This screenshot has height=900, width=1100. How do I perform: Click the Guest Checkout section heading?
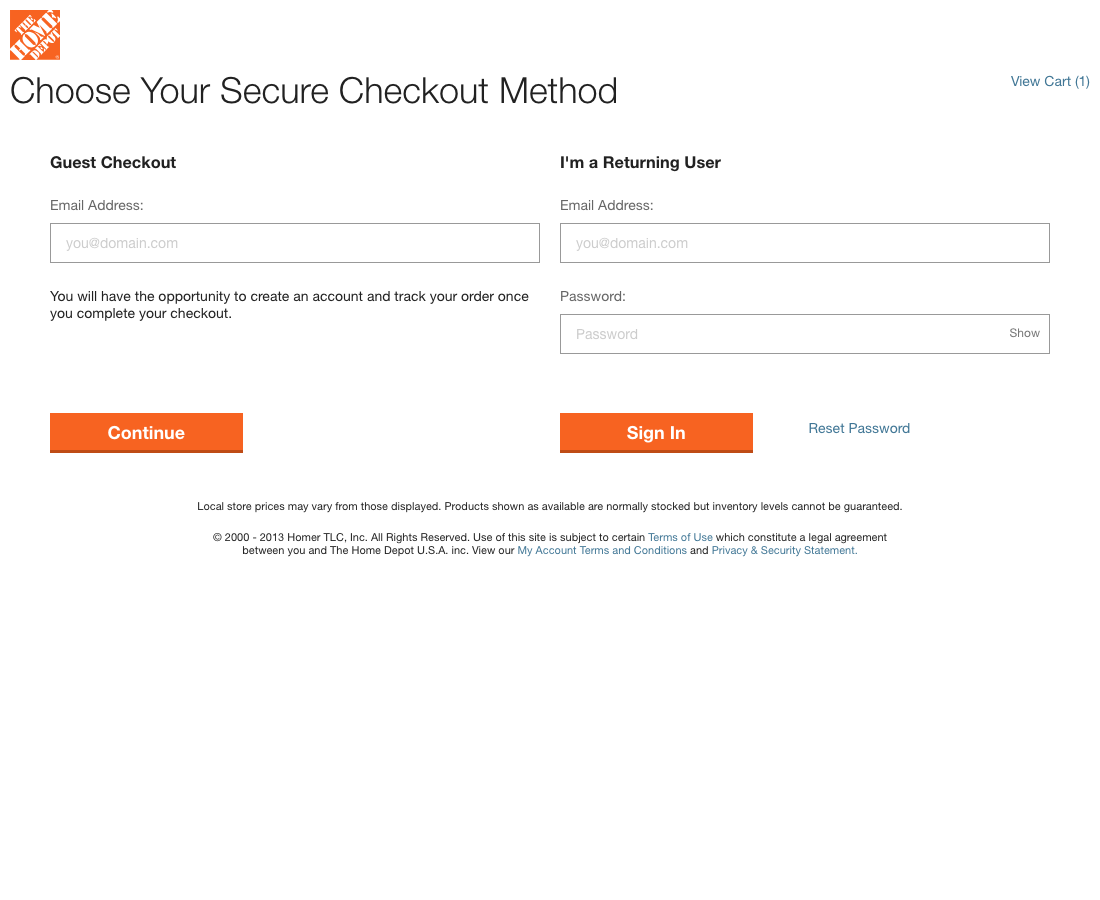point(113,162)
